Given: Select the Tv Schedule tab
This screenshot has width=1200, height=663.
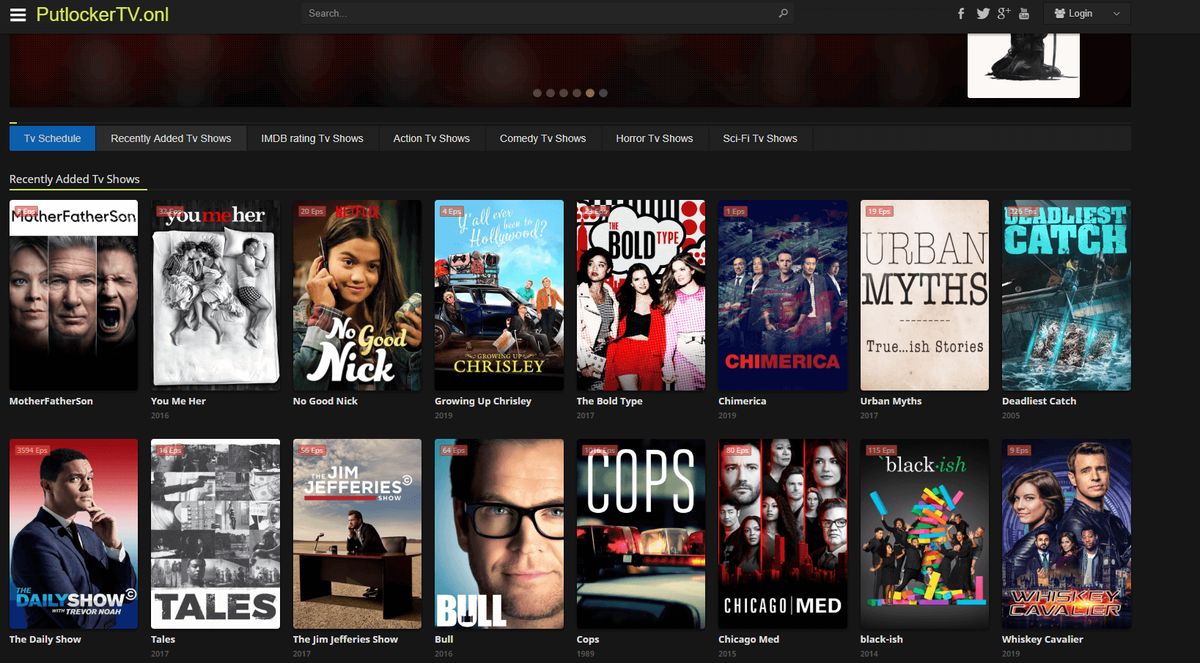Looking at the screenshot, I should tap(52, 138).
